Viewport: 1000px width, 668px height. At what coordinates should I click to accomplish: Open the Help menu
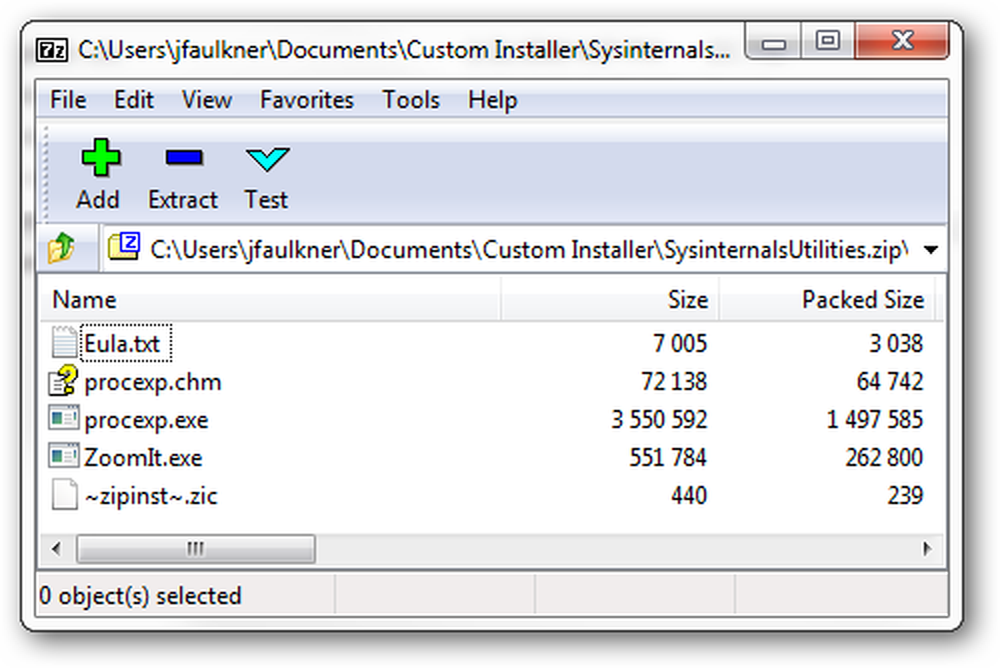(492, 100)
